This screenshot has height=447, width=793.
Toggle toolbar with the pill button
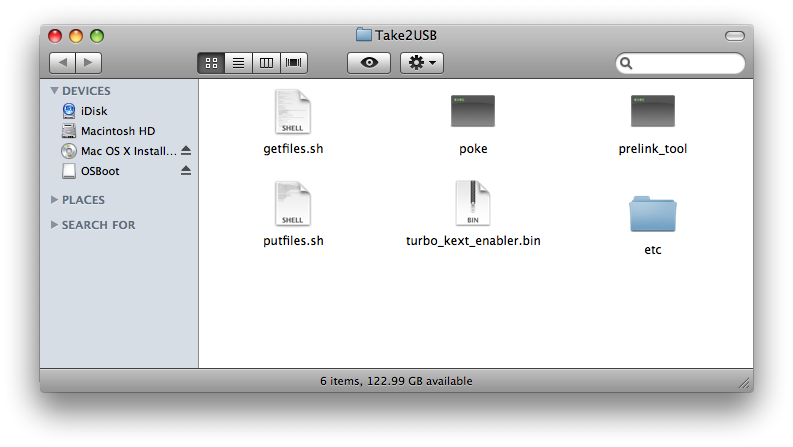pyautogui.click(x=734, y=36)
